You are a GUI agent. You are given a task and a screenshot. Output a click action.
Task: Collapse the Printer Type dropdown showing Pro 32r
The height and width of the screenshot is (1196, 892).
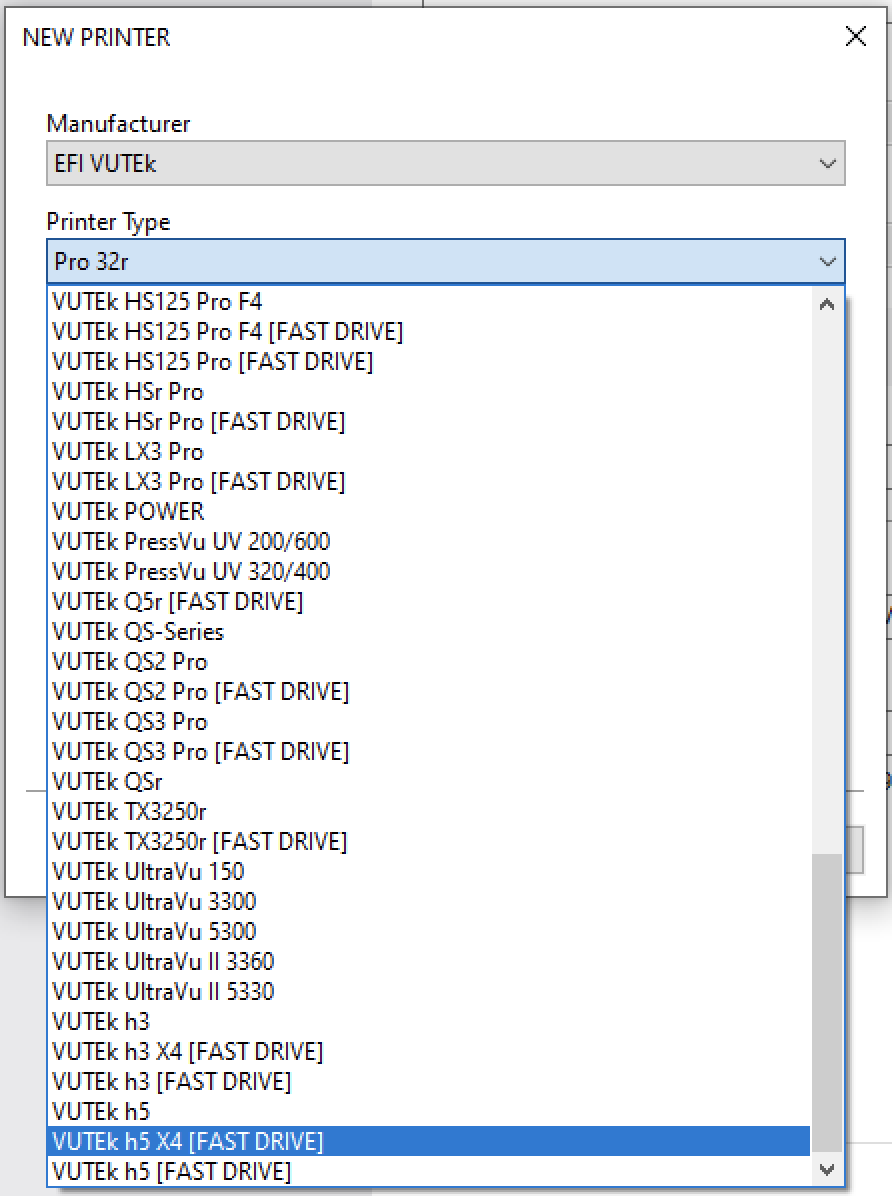[x=446, y=262]
